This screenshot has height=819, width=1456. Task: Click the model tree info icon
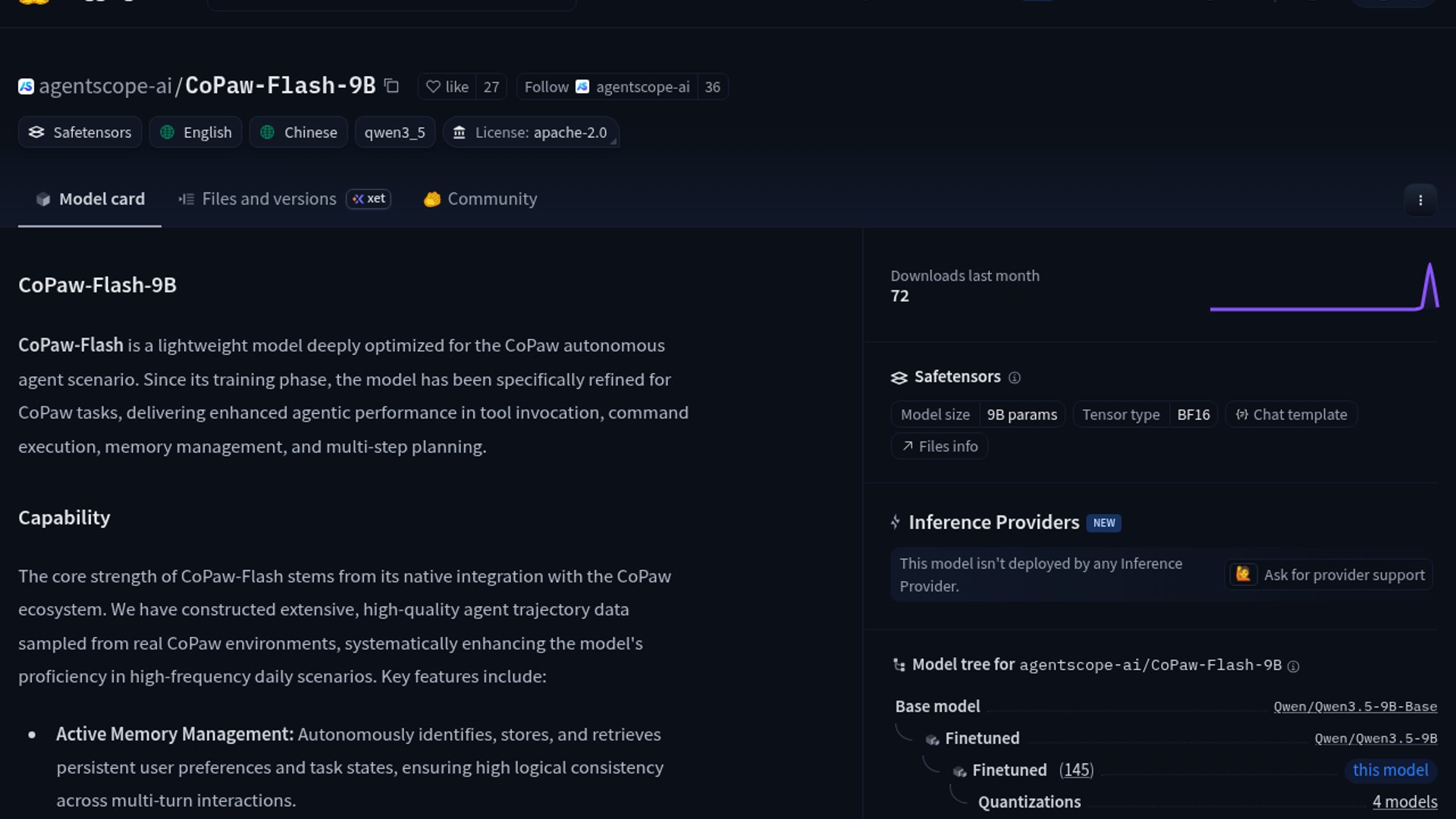(x=1294, y=666)
